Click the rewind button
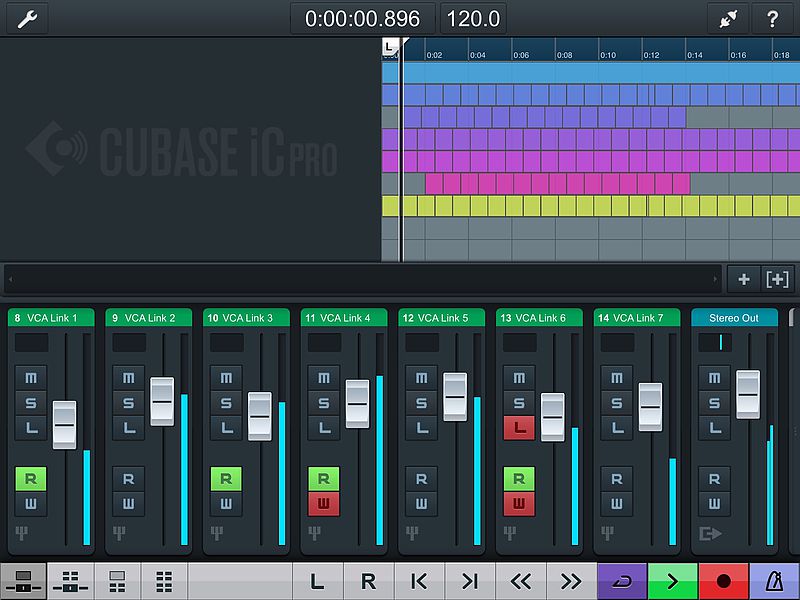 tap(520, 580)
